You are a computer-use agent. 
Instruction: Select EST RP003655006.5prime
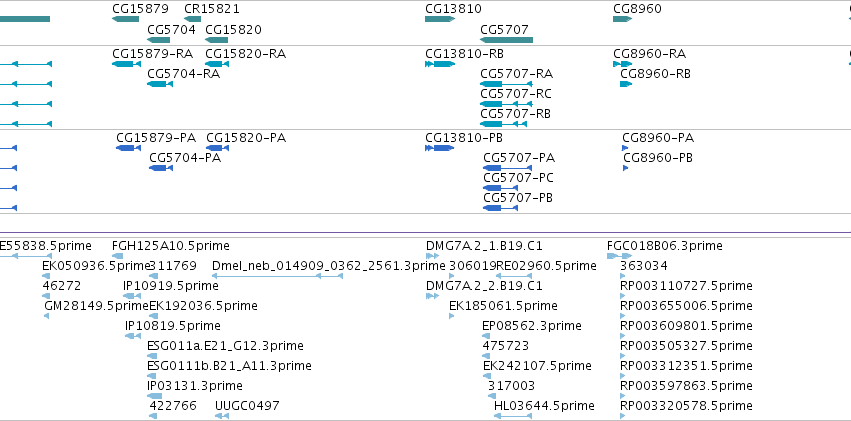coord(623,316)
